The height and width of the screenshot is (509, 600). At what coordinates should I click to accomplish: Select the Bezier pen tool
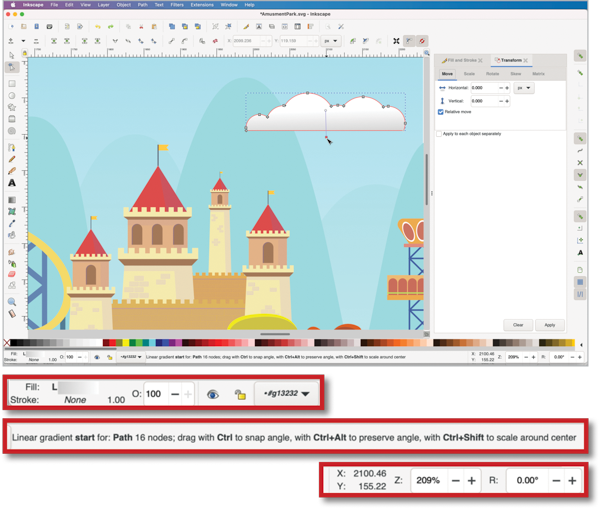click(x=12, y=147)
